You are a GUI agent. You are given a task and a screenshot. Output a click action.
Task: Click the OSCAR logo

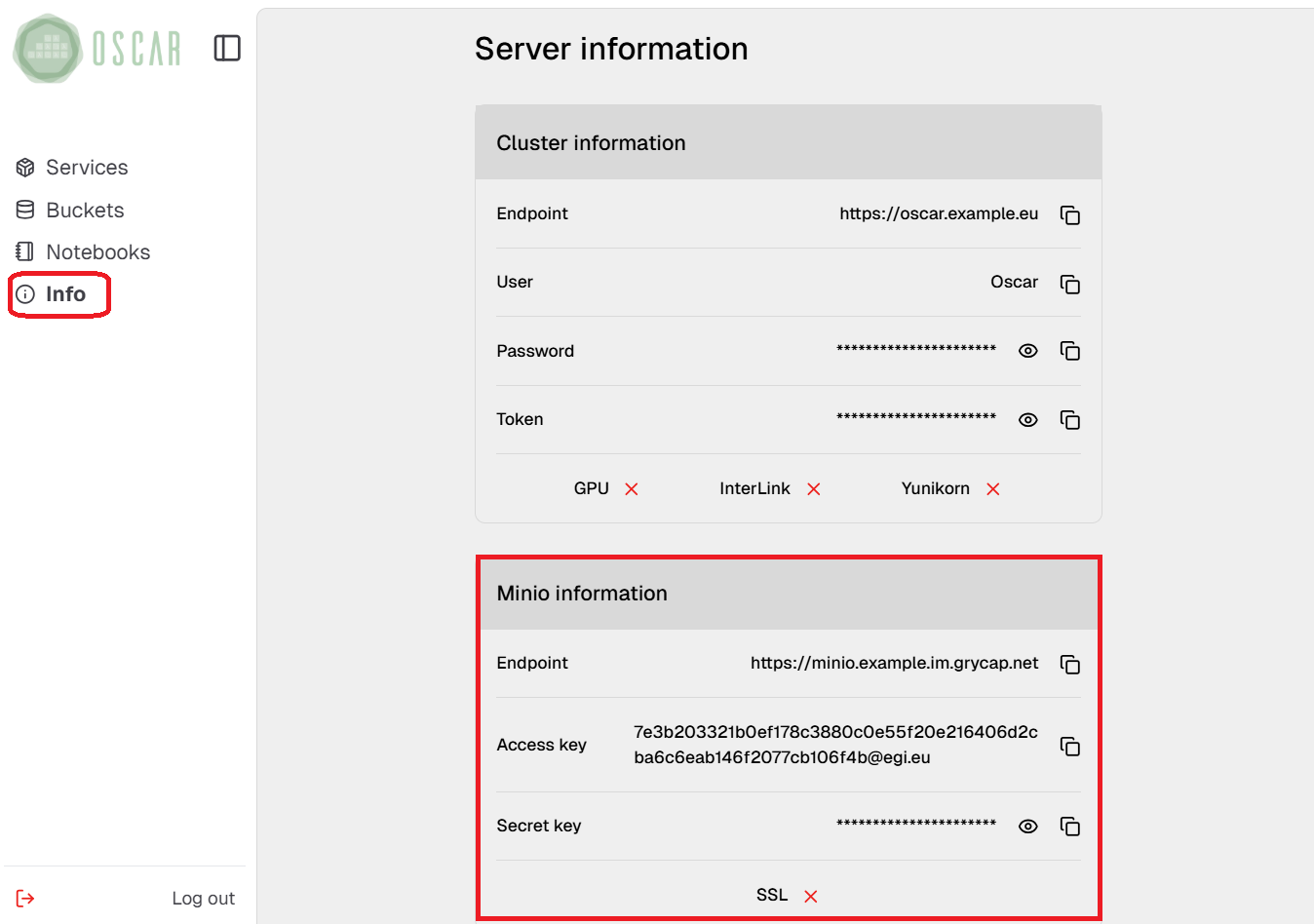pos(97,48)
